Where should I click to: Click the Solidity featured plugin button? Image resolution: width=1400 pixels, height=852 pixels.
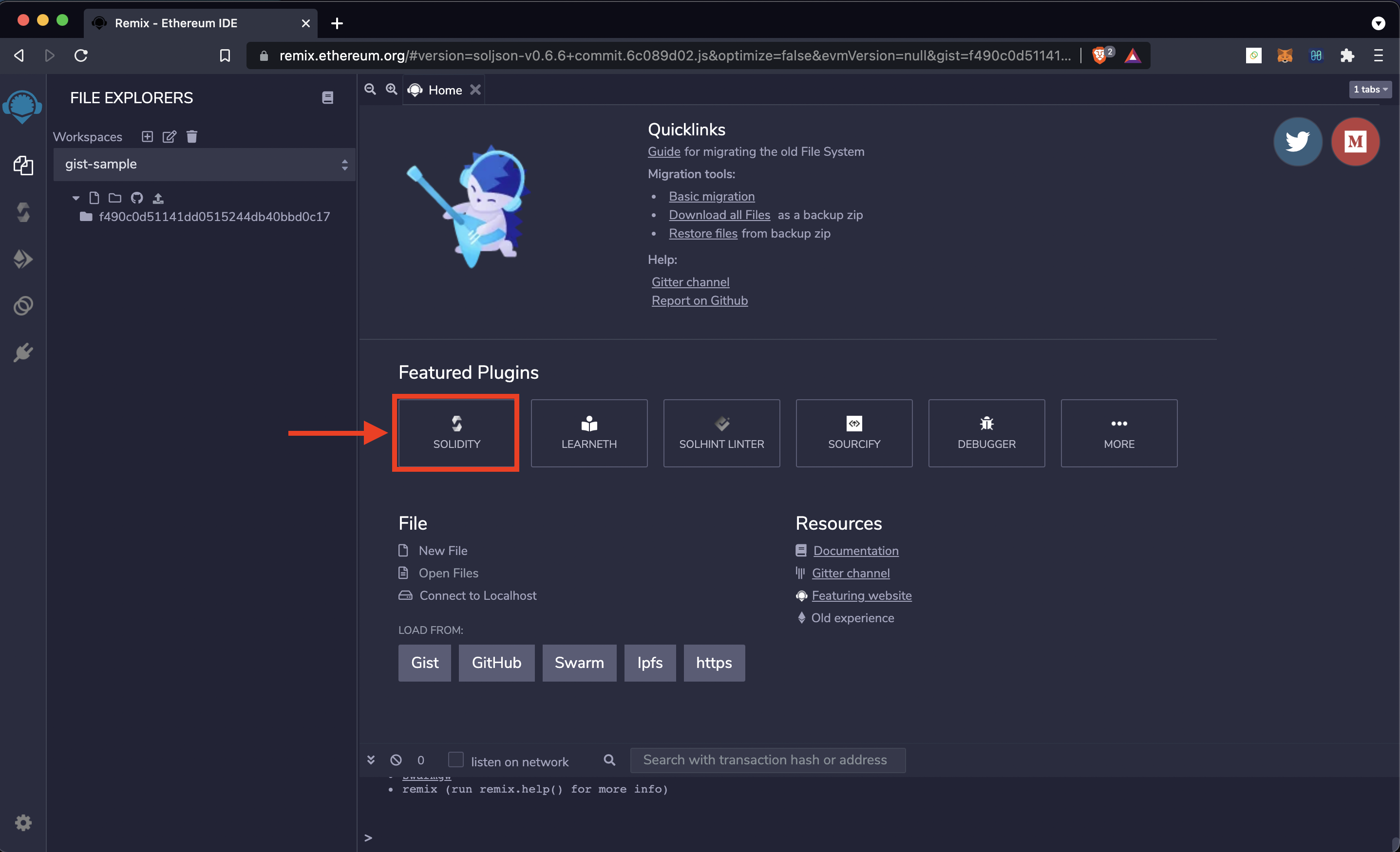[457, 433]
